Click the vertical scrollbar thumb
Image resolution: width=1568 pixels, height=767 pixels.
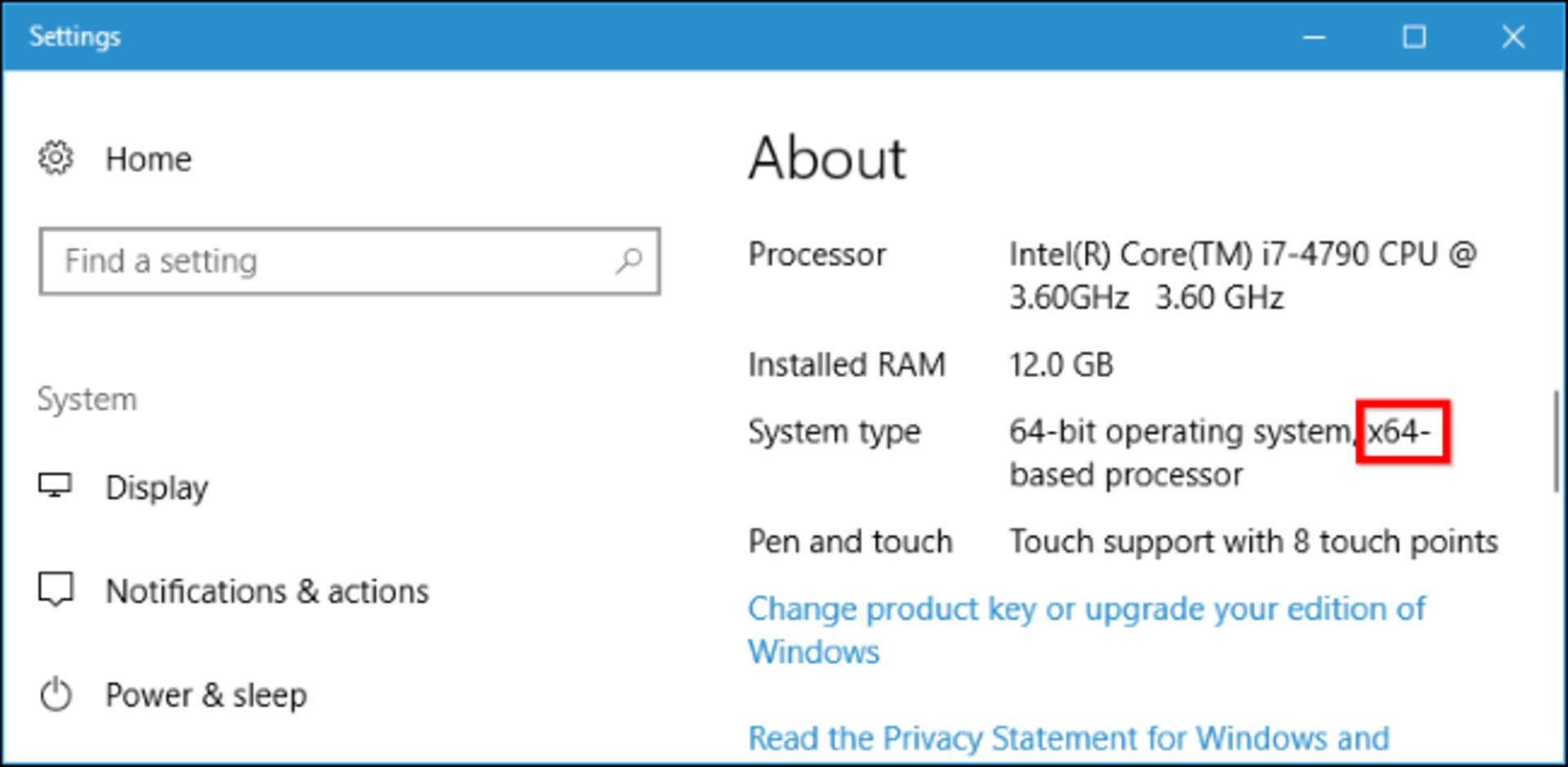pos(1557,441)
